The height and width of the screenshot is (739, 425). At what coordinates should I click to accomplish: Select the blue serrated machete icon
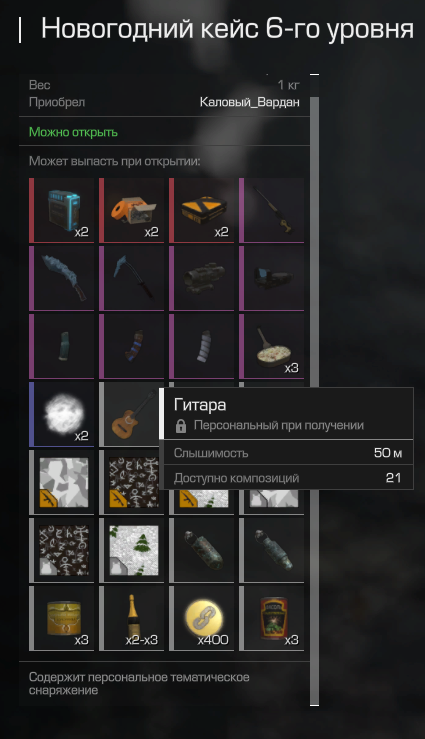62,278
